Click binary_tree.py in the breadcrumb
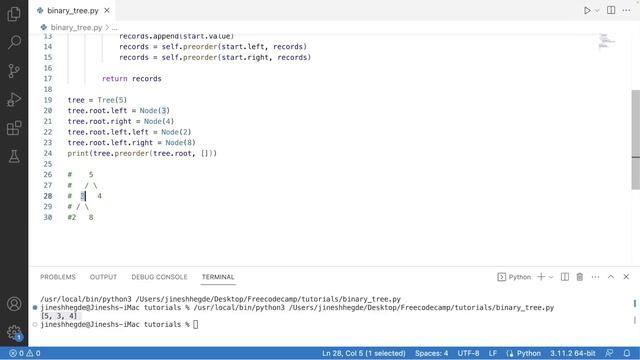 click(x=76, y=27)
